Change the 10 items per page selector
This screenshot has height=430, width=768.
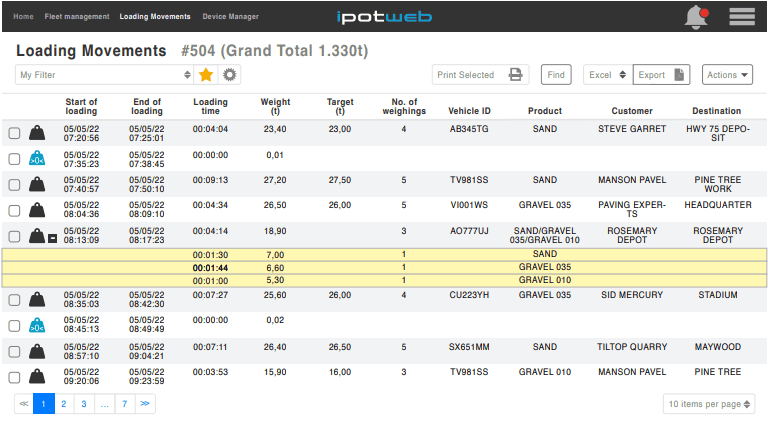point(709,404)
